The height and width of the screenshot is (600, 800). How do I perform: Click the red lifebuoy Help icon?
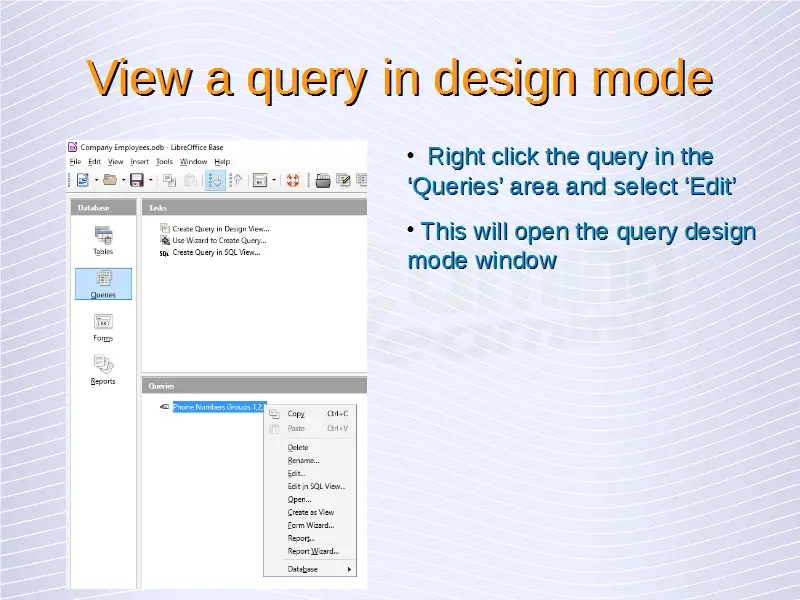[x=293, y=180]
